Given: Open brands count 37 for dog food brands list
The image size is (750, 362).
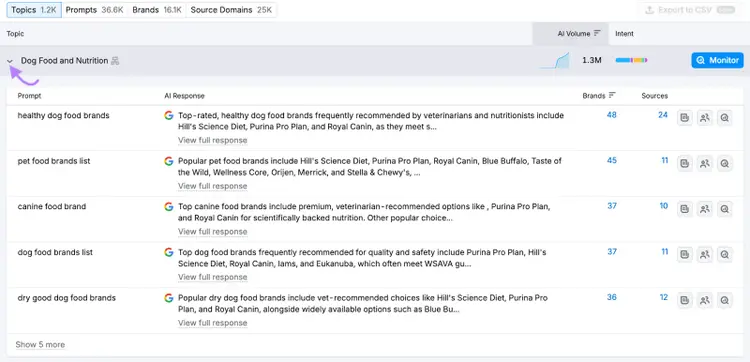Looking at the screenshot, I should pos(612,252).
